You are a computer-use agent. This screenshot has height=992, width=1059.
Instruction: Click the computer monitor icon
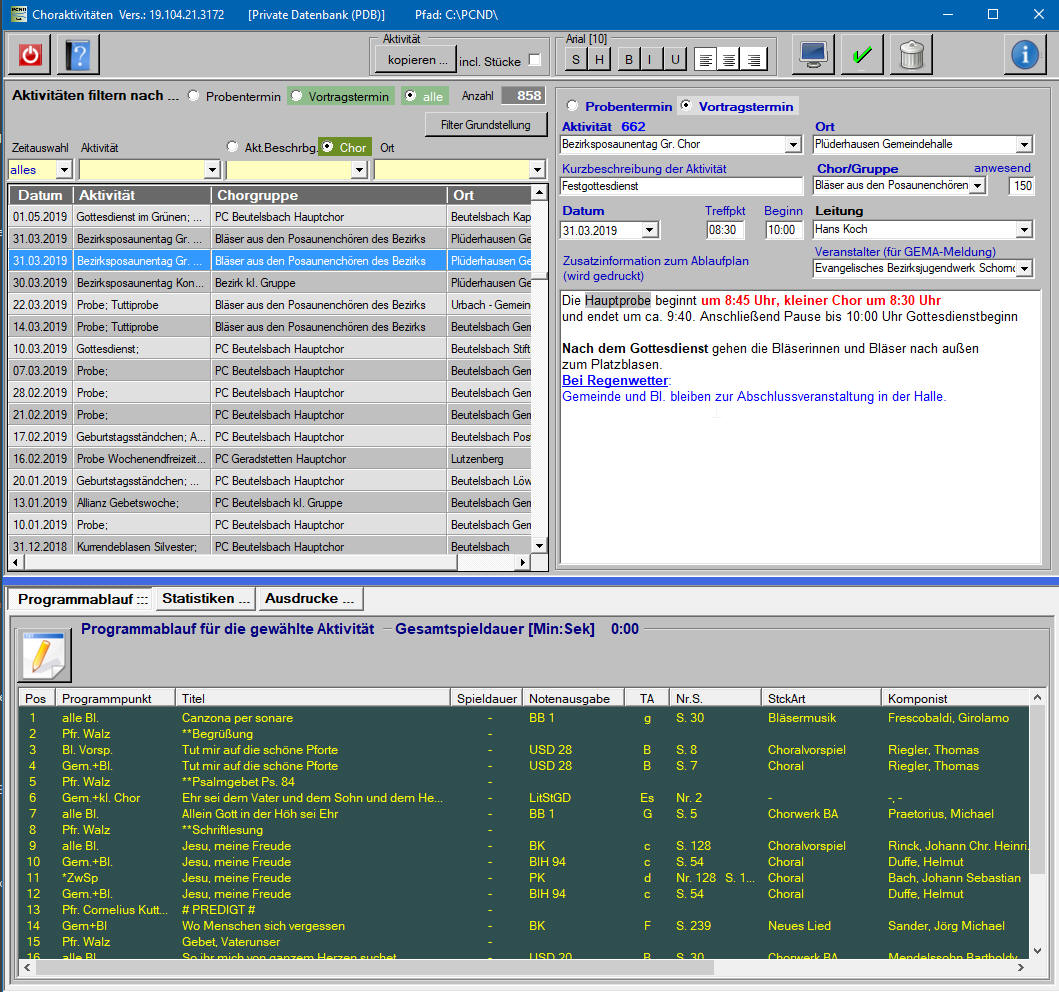pyautogui.click(x=813, y=55)
